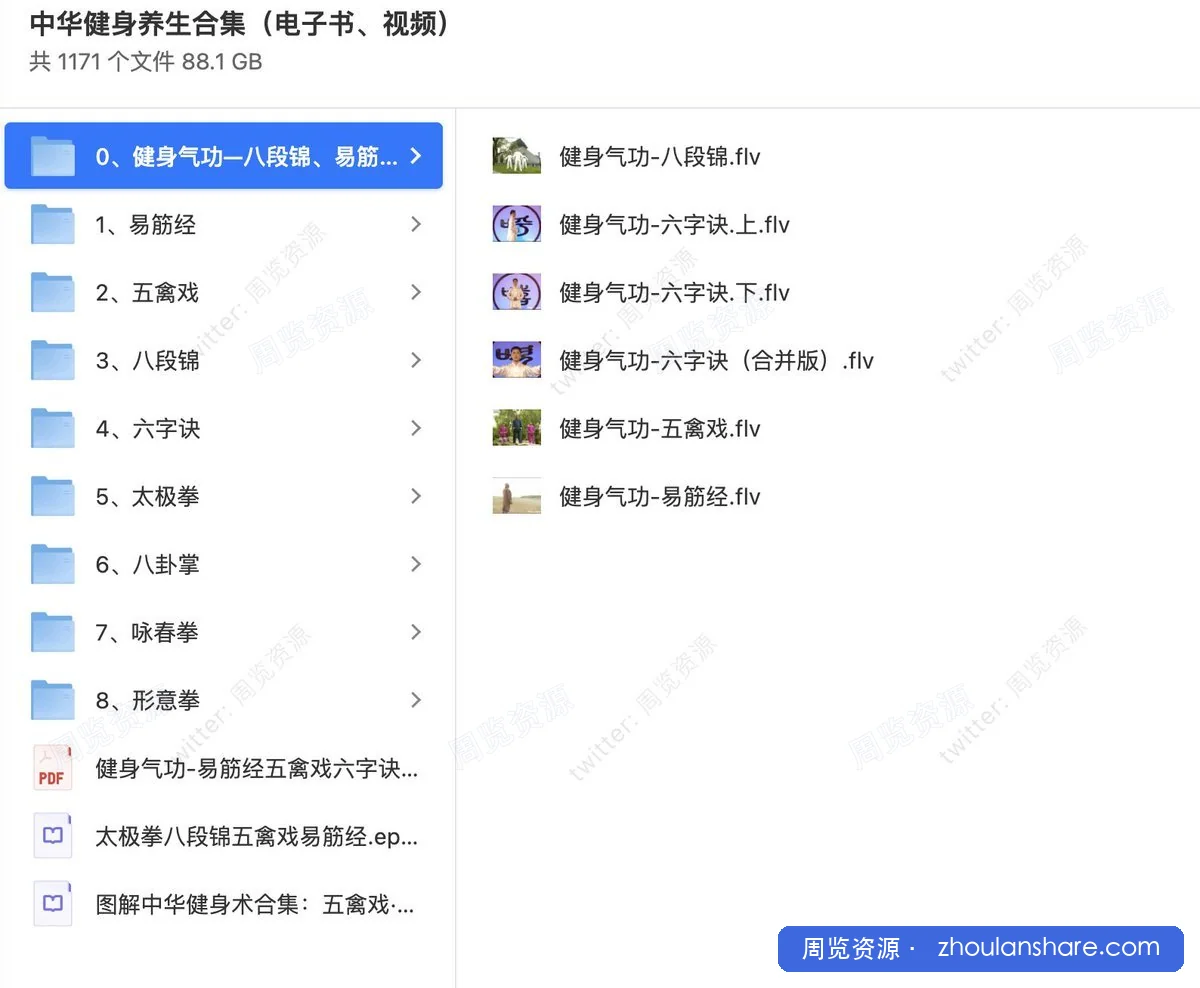Image resolution: width=1200 pixels, height=988 pixels.
Task: Click epub icon for 太极拳八段锦五禽戏易筋经
Action: (x=53, y=836)
